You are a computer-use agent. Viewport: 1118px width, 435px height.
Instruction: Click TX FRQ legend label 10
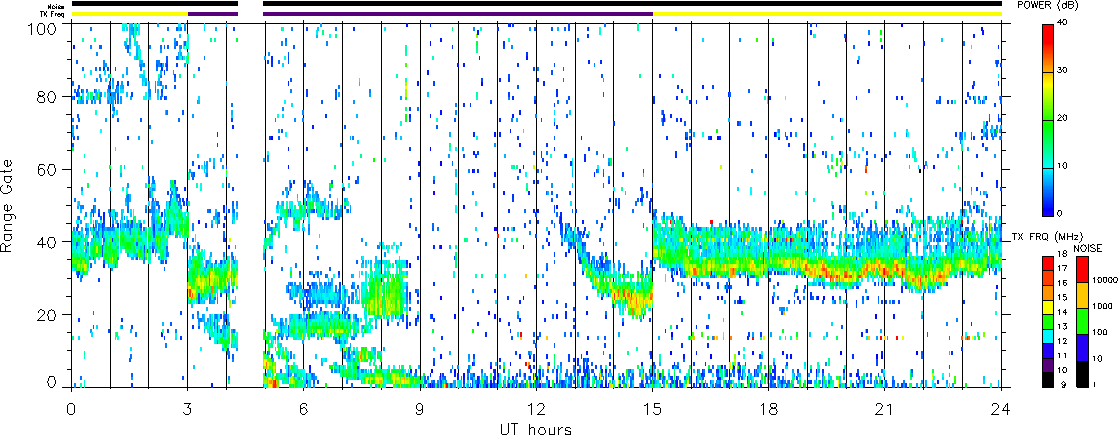1062,371
